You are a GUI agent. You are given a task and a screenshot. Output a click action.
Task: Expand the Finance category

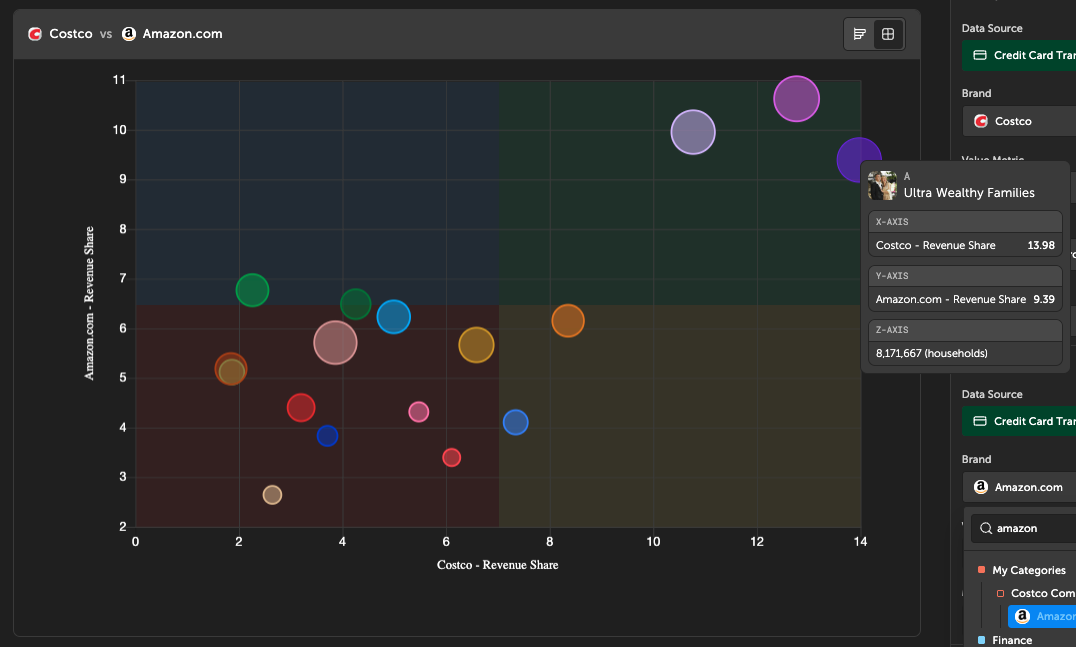pyautogui.click(x=1005, y=639)
